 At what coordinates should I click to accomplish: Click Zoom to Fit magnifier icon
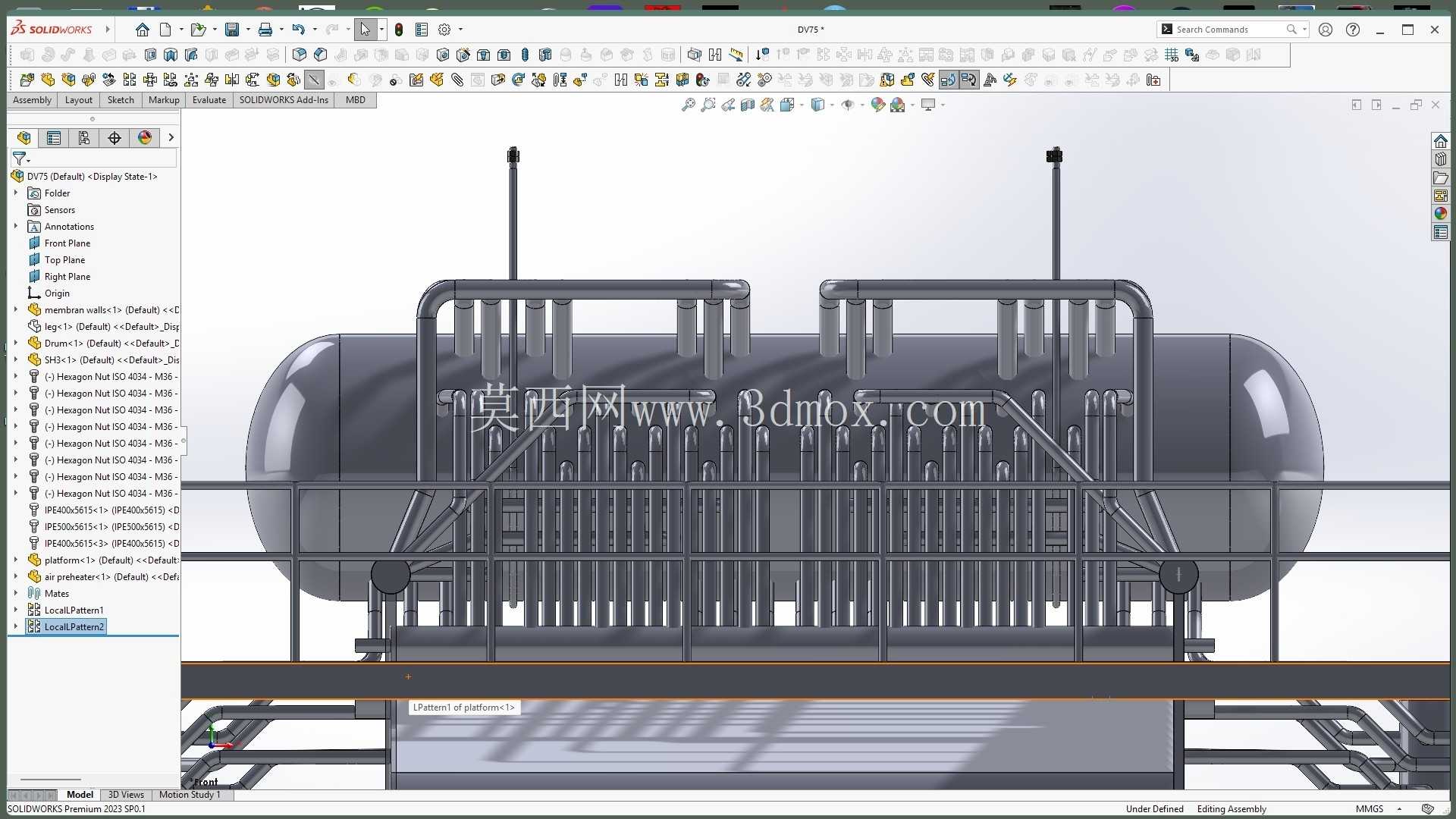(x=688, y=105)
